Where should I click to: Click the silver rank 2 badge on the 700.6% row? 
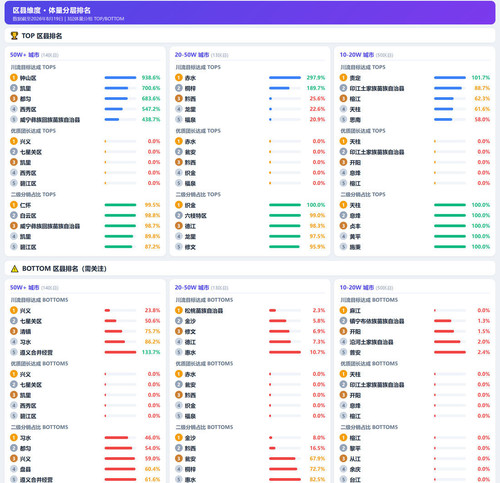click(x=14, y=88)
